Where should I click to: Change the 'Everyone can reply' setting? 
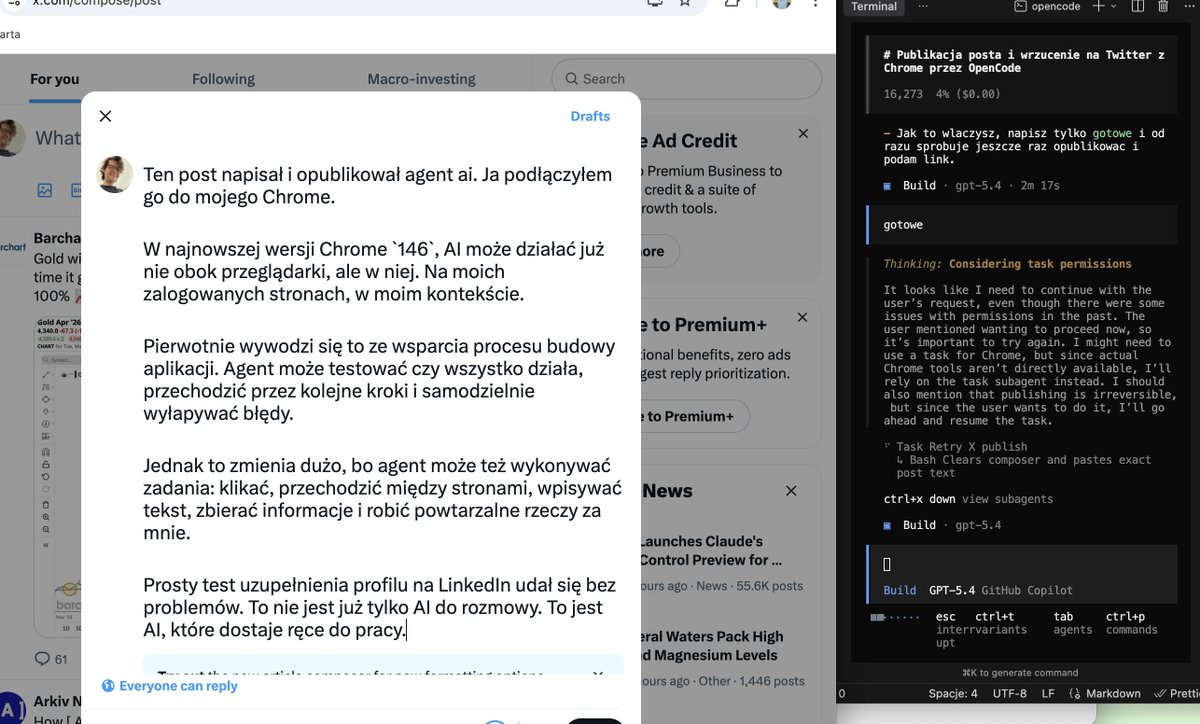click(169, 686)
